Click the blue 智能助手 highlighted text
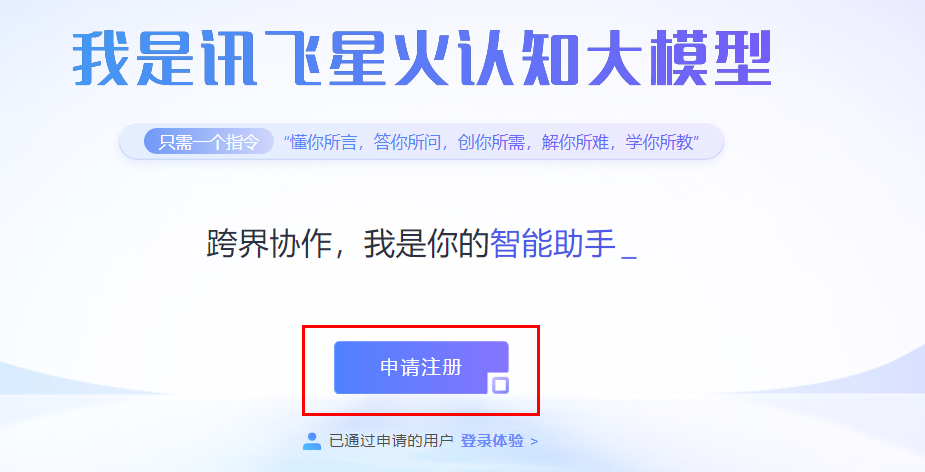This screenshot has height=472, width=925. [553, 243]
